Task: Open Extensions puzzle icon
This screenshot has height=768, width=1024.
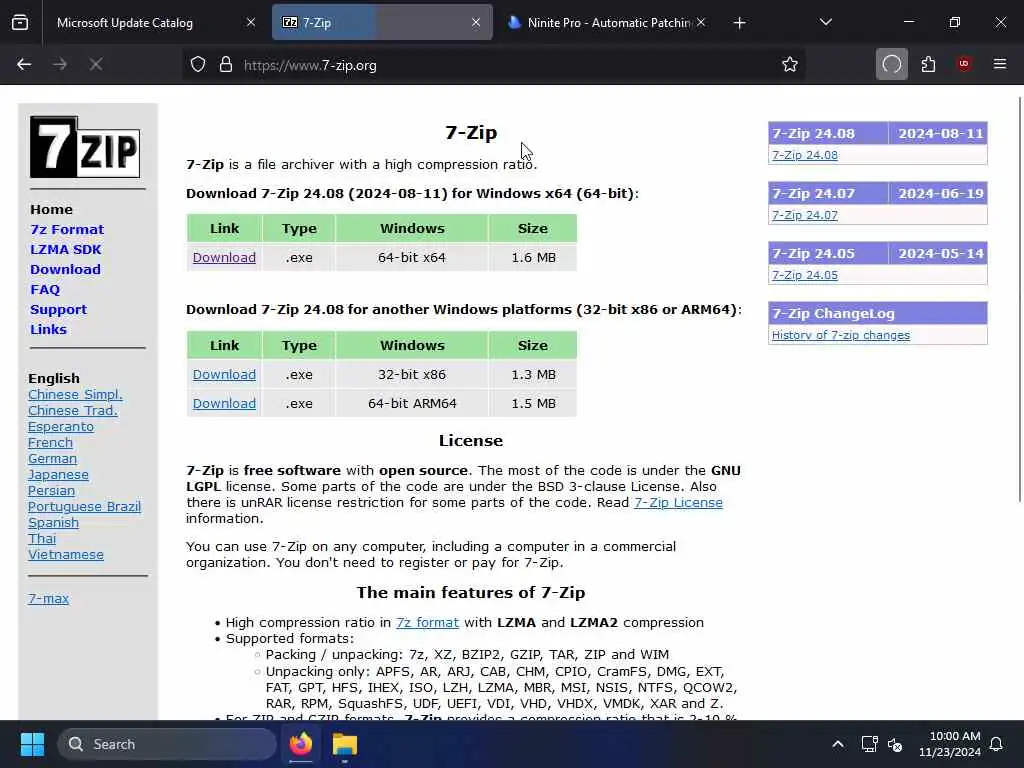Action: click(928, 64)
